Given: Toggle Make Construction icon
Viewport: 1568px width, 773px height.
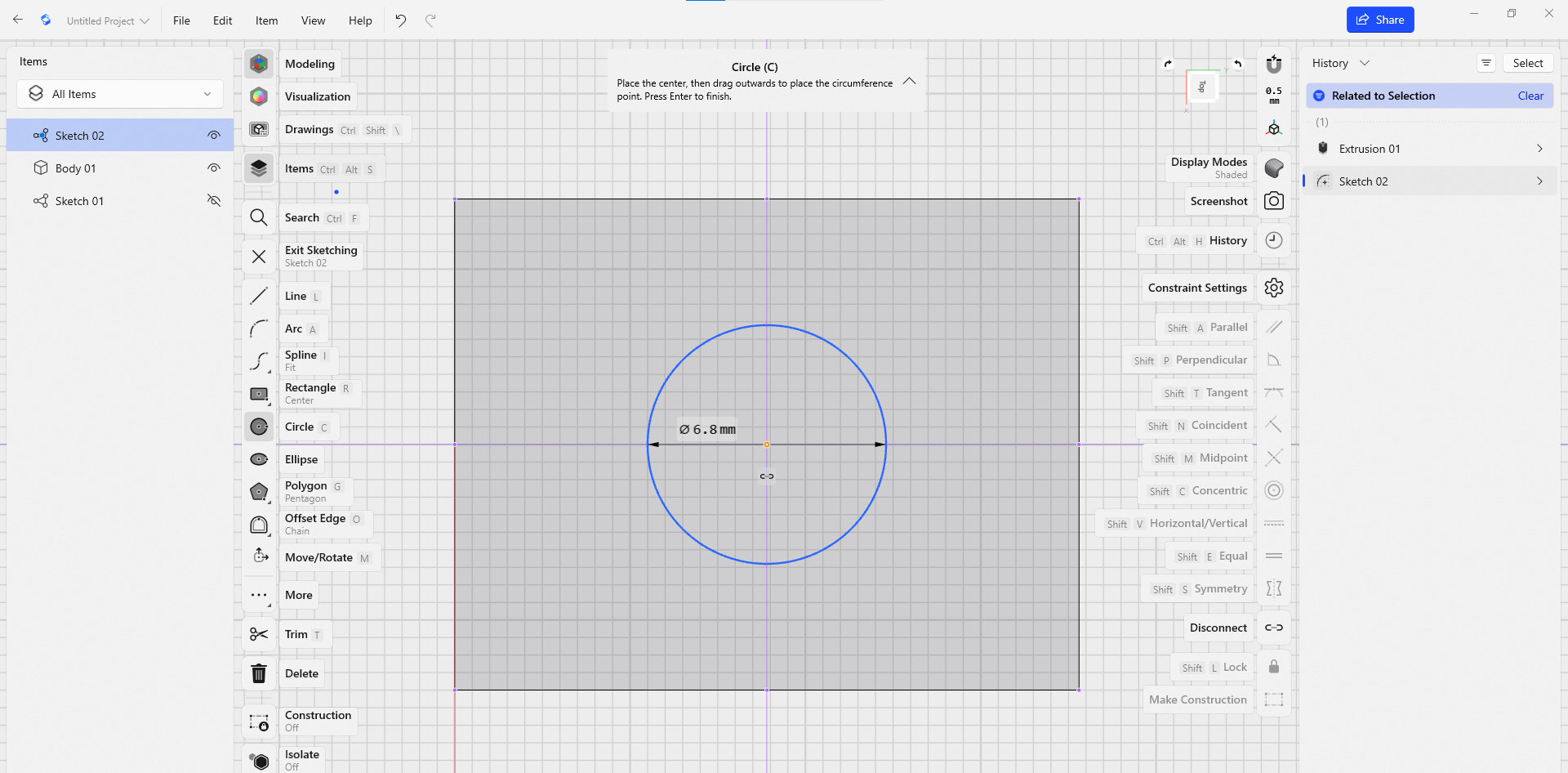Looking at the screenshot, I should [1274, 699].
